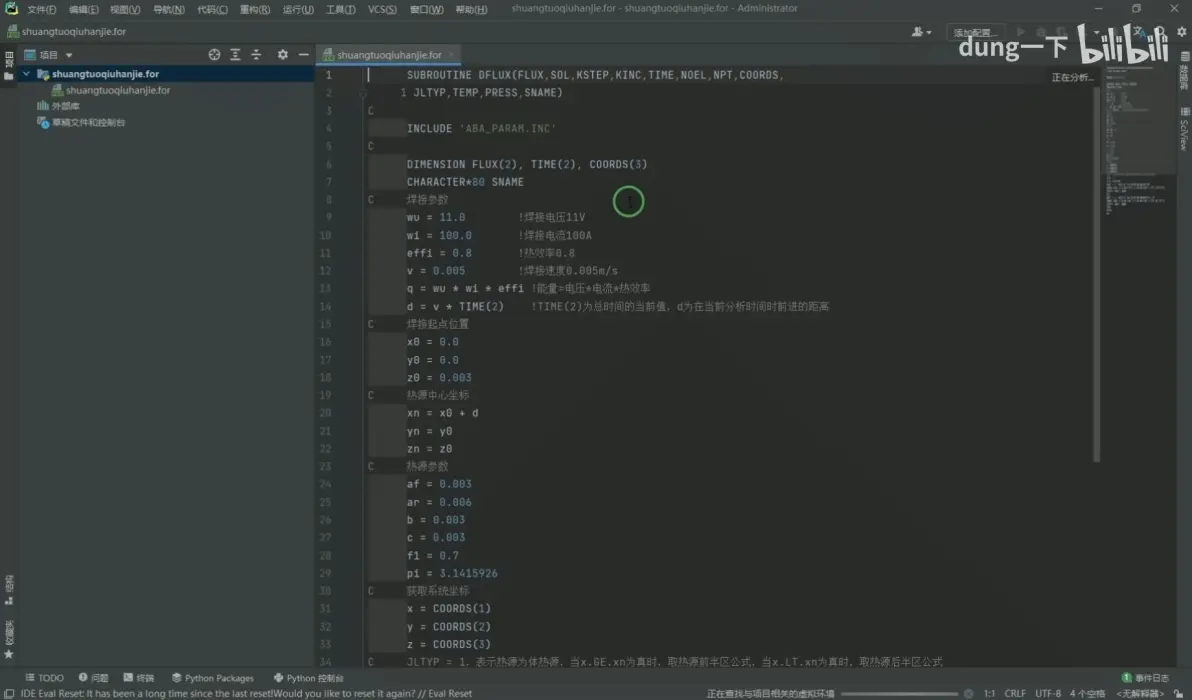Image resolution: width=1192 pixels, height=700 pixels.
Task: Click the Eval Reset notification text
Action: [x=246, y=693]
